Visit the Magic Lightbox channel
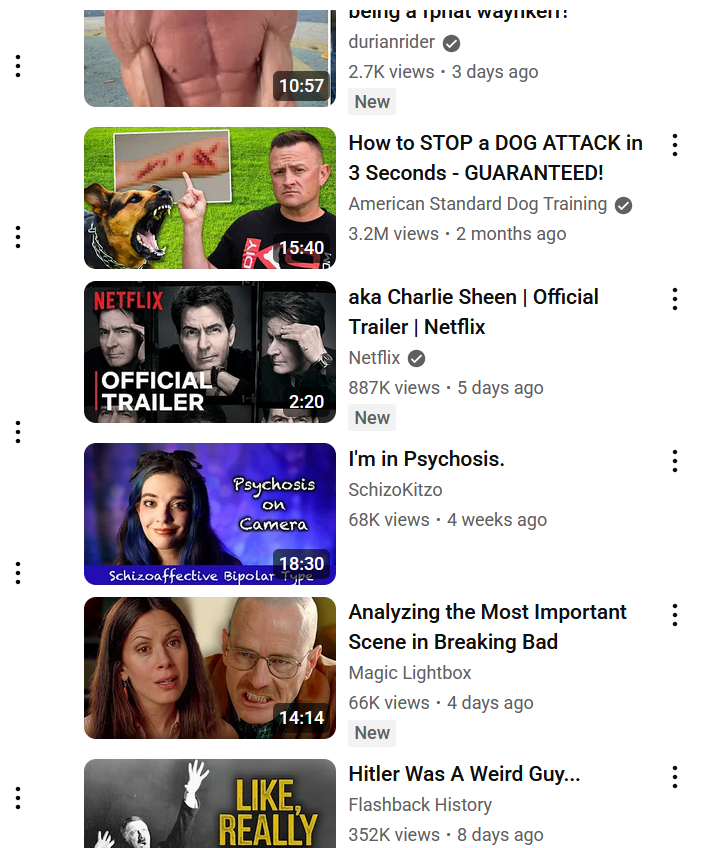 (x=409, y=672)
